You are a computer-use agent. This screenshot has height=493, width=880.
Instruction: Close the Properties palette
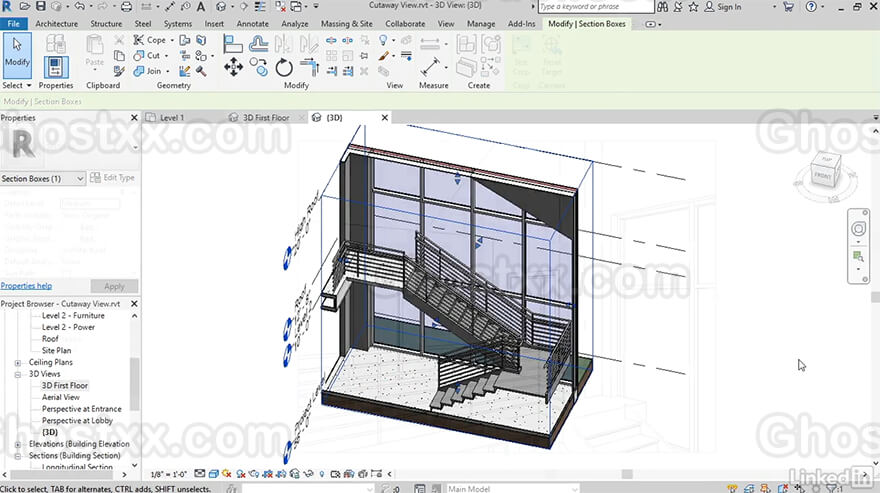click(134, 117)
